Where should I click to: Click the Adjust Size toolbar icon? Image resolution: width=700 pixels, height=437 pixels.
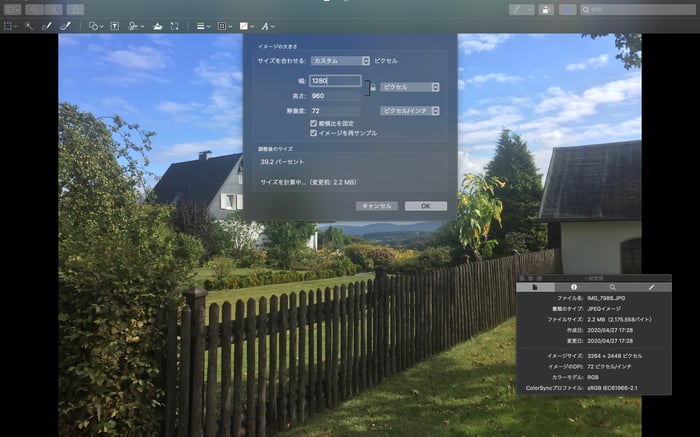coord(175,26)
